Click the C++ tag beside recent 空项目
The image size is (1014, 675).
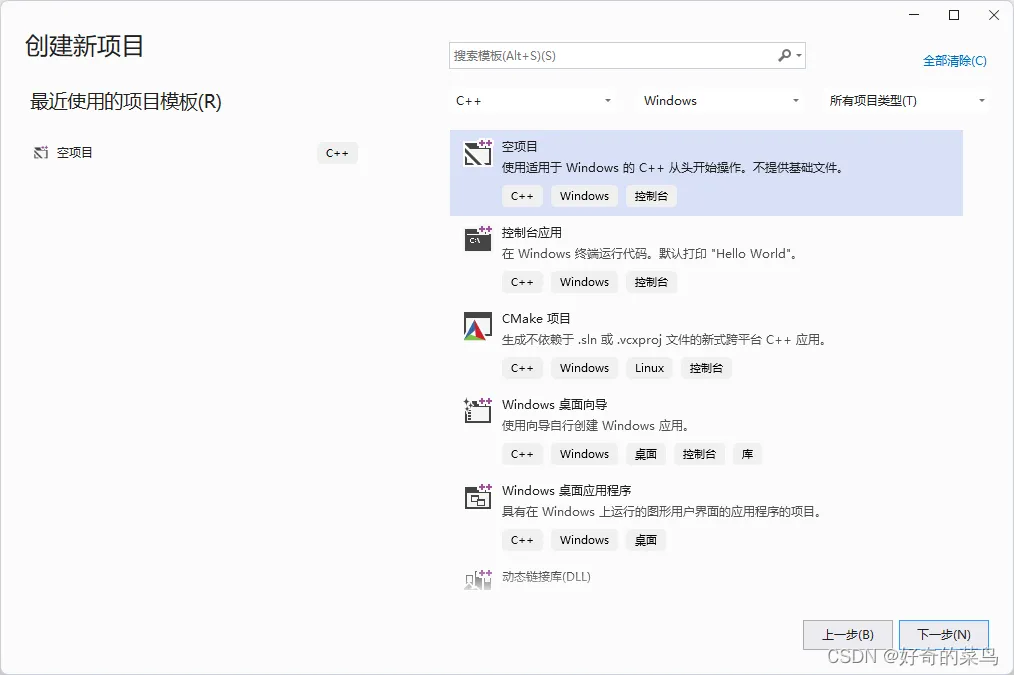(337, 153)
